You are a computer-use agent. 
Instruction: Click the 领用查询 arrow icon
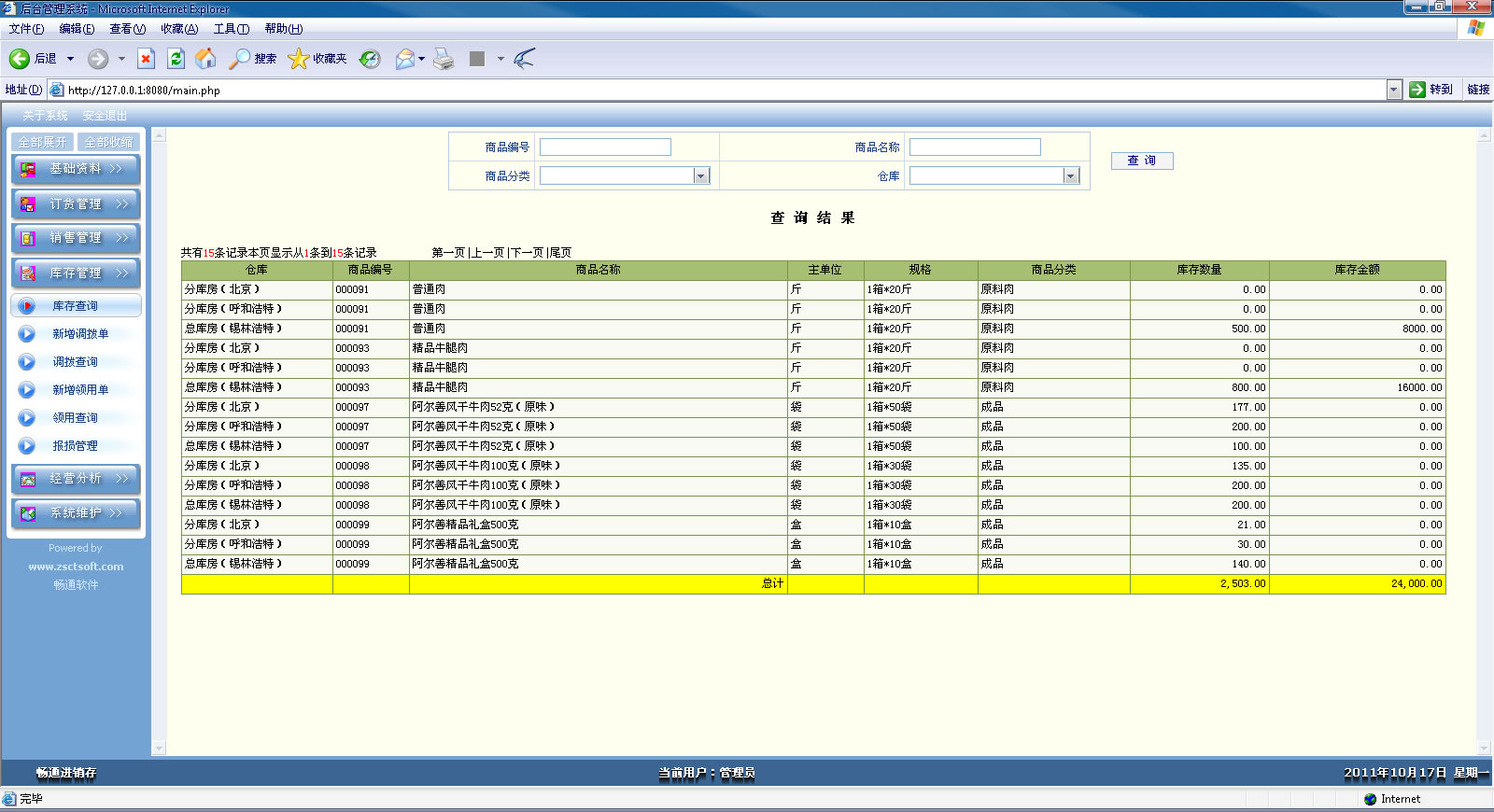27,418
